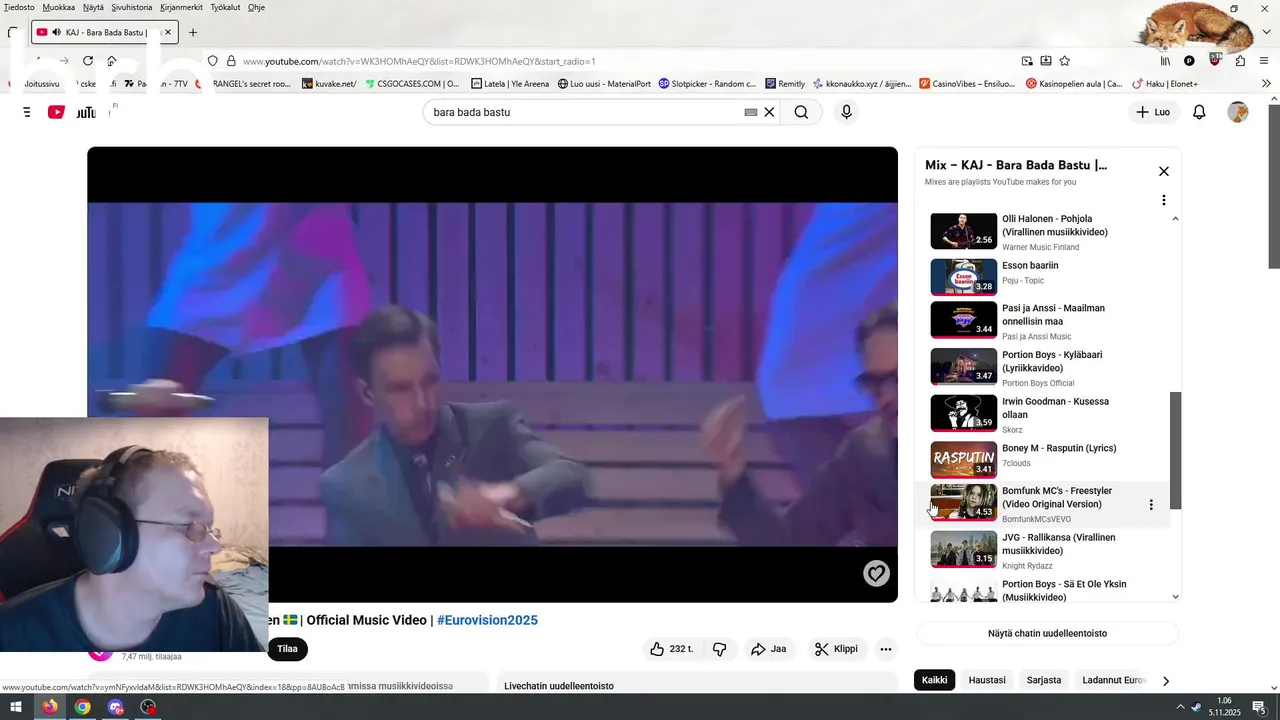The width and height of the screenshot is (1280, 720).
Task: Show next filter chips arrow
Action: click(1165, 681)
